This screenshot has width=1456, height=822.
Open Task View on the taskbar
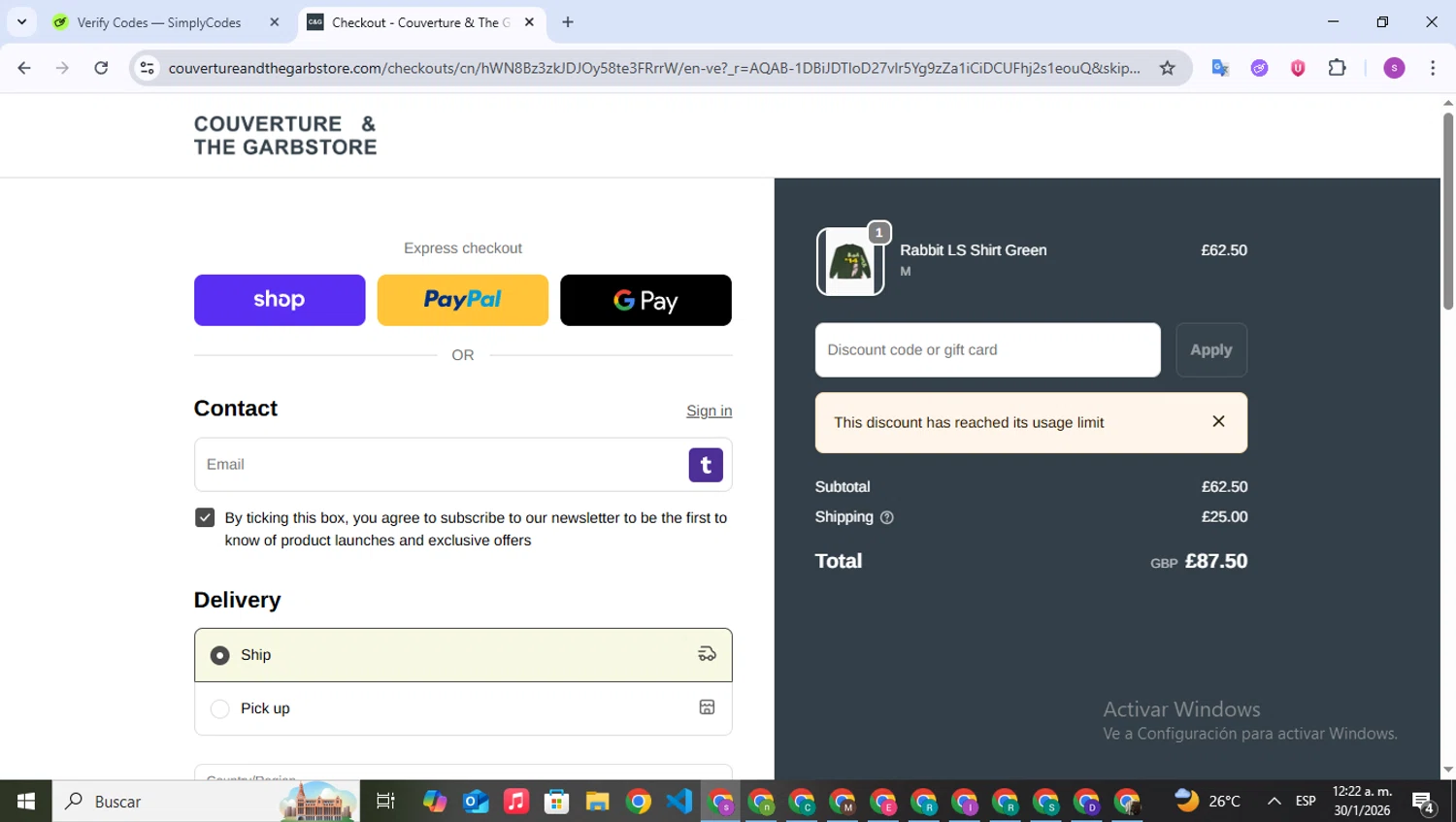[x=385, y=802]
